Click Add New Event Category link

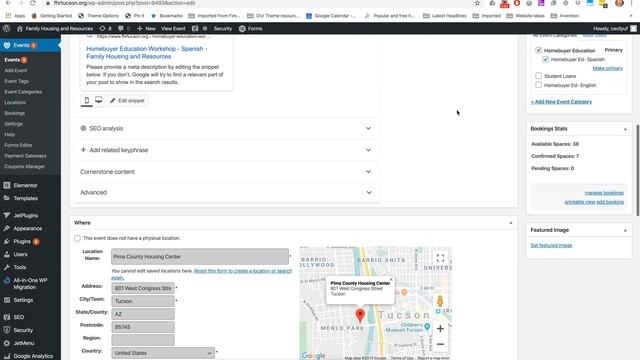[561, 102]
